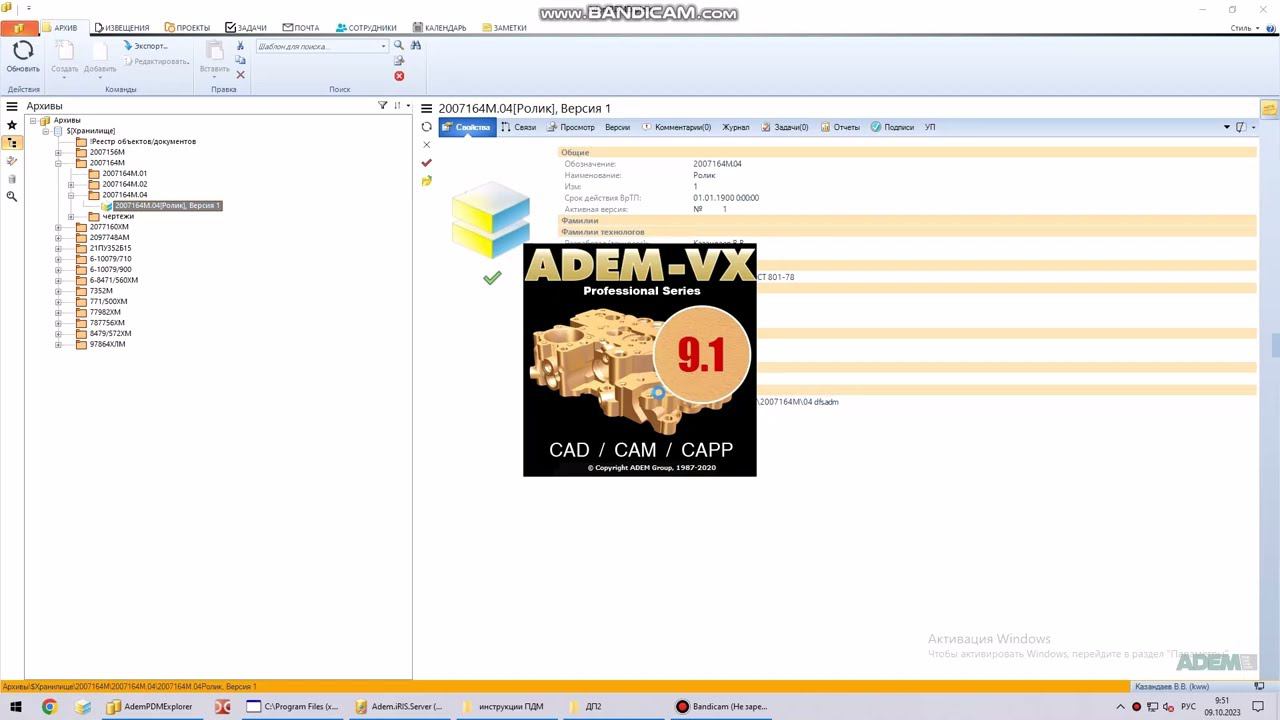Viewport: 1280px width, 720px height.
Task: Click the orange application menu button
Action: click(x=19, y=28)
